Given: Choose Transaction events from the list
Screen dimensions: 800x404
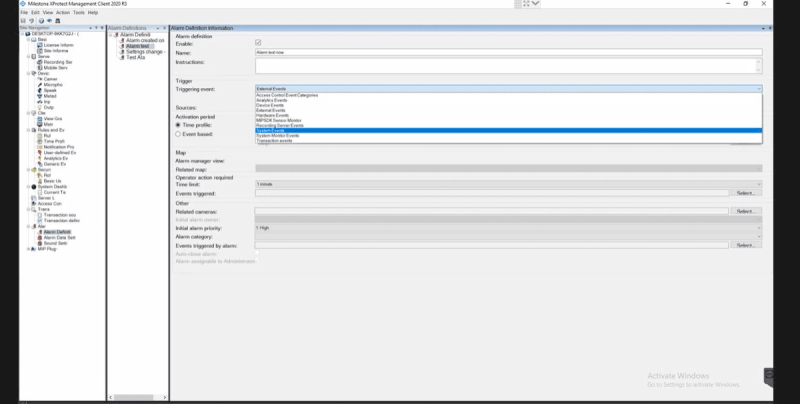Looking at the screenshot, I should click(x=509, y=141).
